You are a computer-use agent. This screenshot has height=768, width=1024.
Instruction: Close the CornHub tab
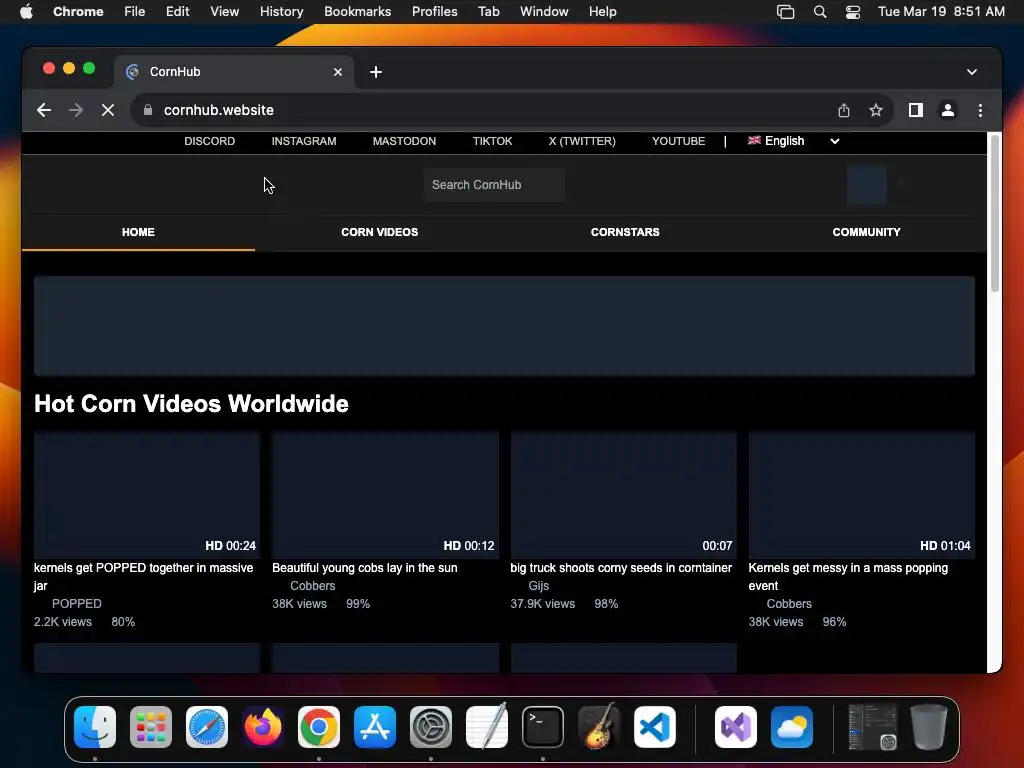pyautogui.click(x=338, y=72)
